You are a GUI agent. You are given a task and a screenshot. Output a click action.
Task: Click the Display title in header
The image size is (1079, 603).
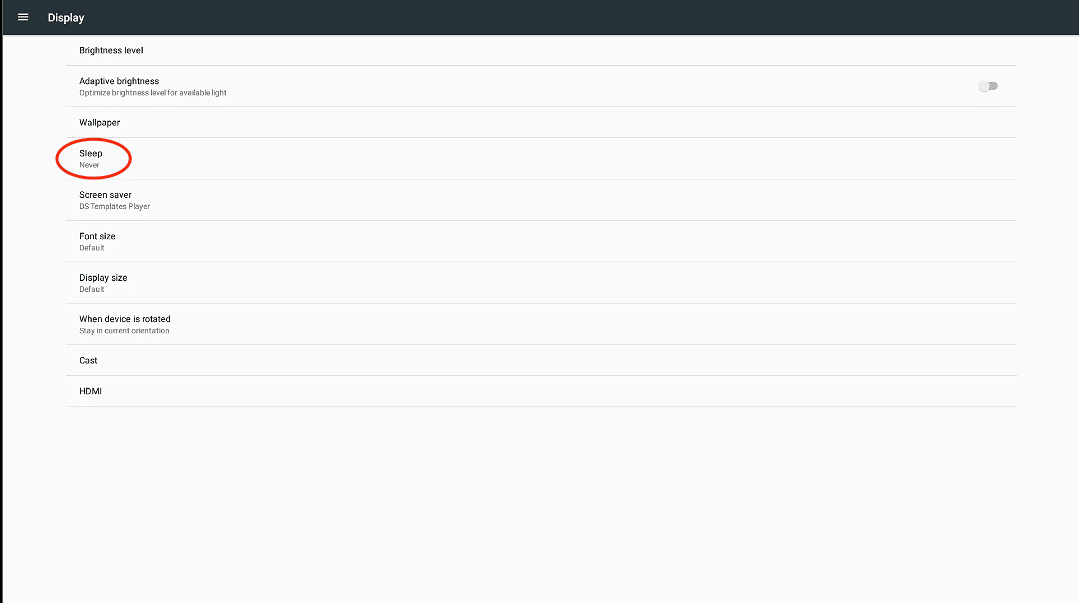(66, 18)
